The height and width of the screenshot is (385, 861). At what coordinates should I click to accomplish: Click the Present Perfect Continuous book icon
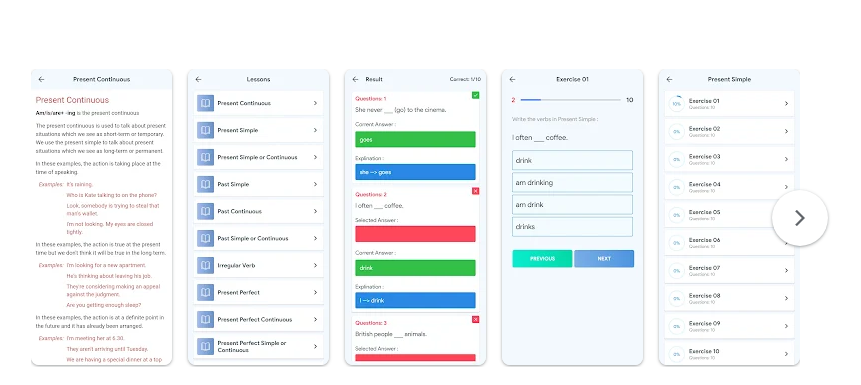[205, 320]
